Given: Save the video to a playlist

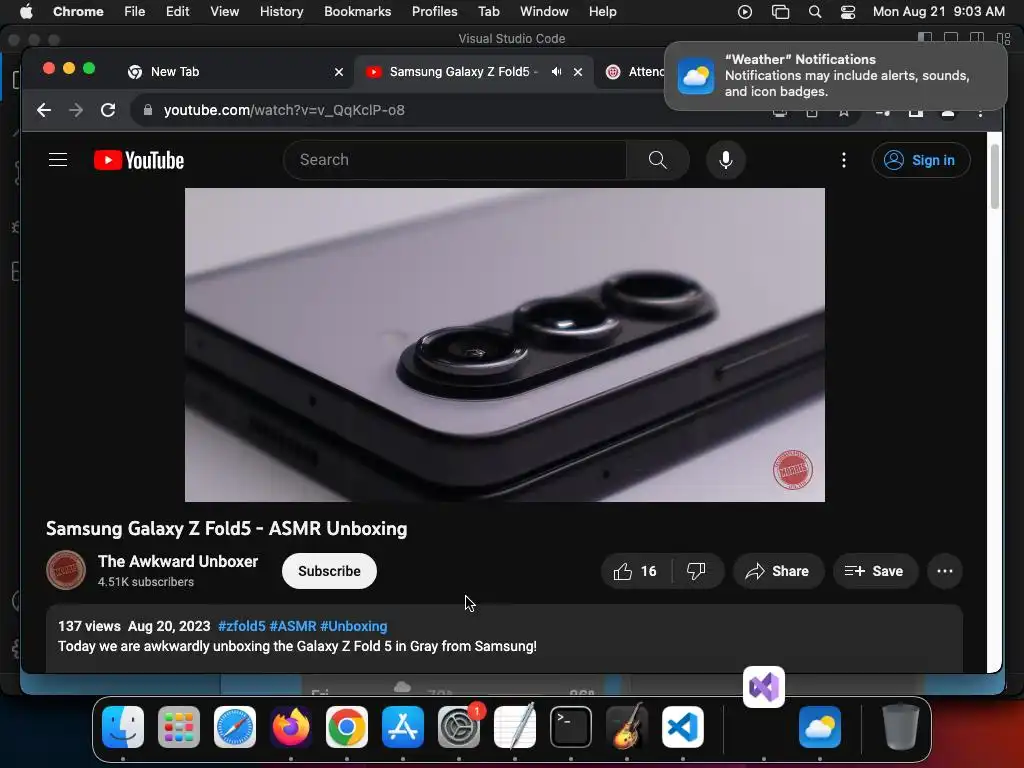Looking at the screenshot, I should 875,571.
